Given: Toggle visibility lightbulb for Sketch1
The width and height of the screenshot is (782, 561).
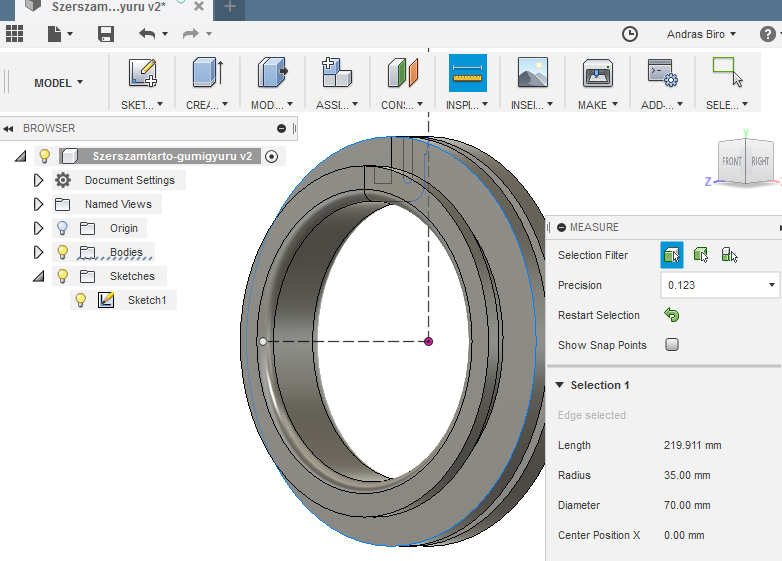Looking at the screenshot, I should pos(81,300).
